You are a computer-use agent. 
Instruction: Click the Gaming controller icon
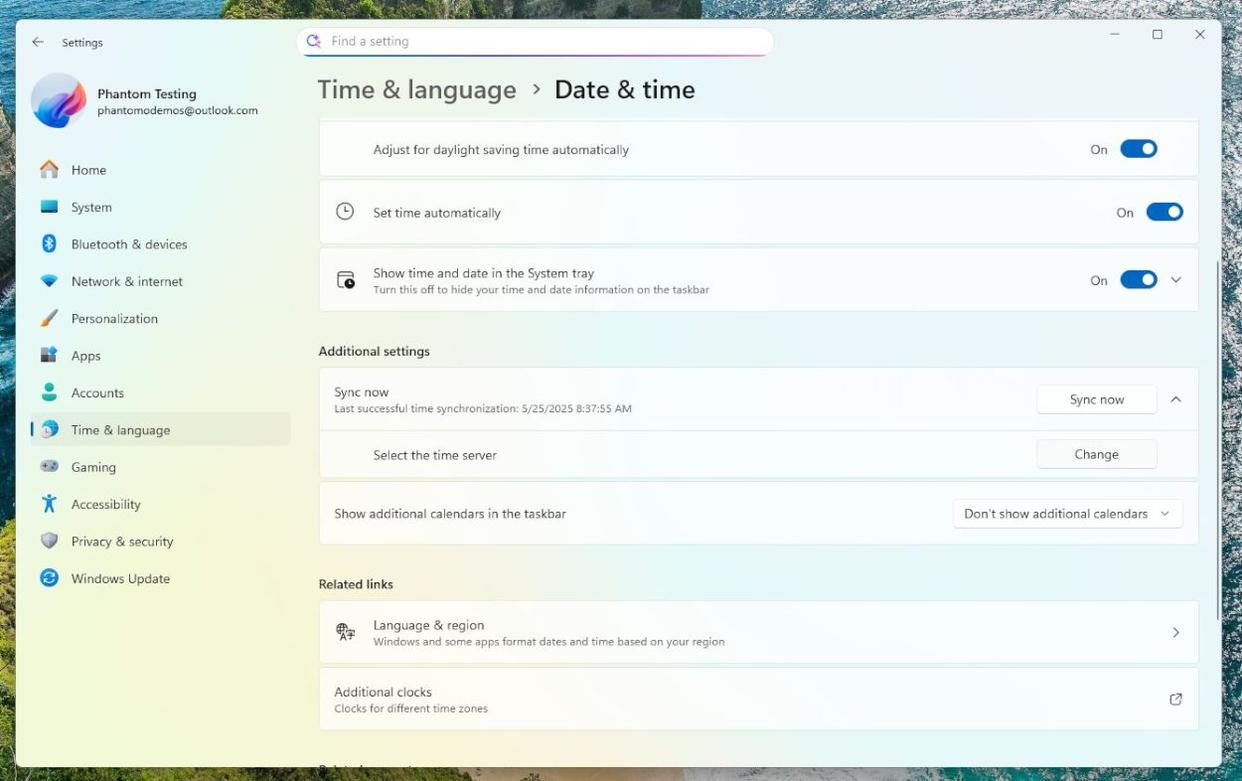click(49, 467)
